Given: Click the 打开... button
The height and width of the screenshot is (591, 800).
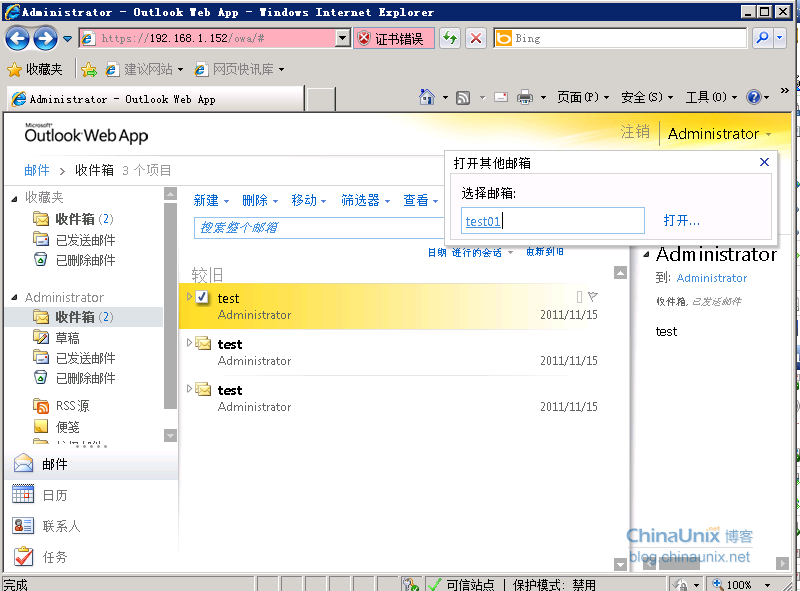Looking at the screenshot, I should point(682,220).
